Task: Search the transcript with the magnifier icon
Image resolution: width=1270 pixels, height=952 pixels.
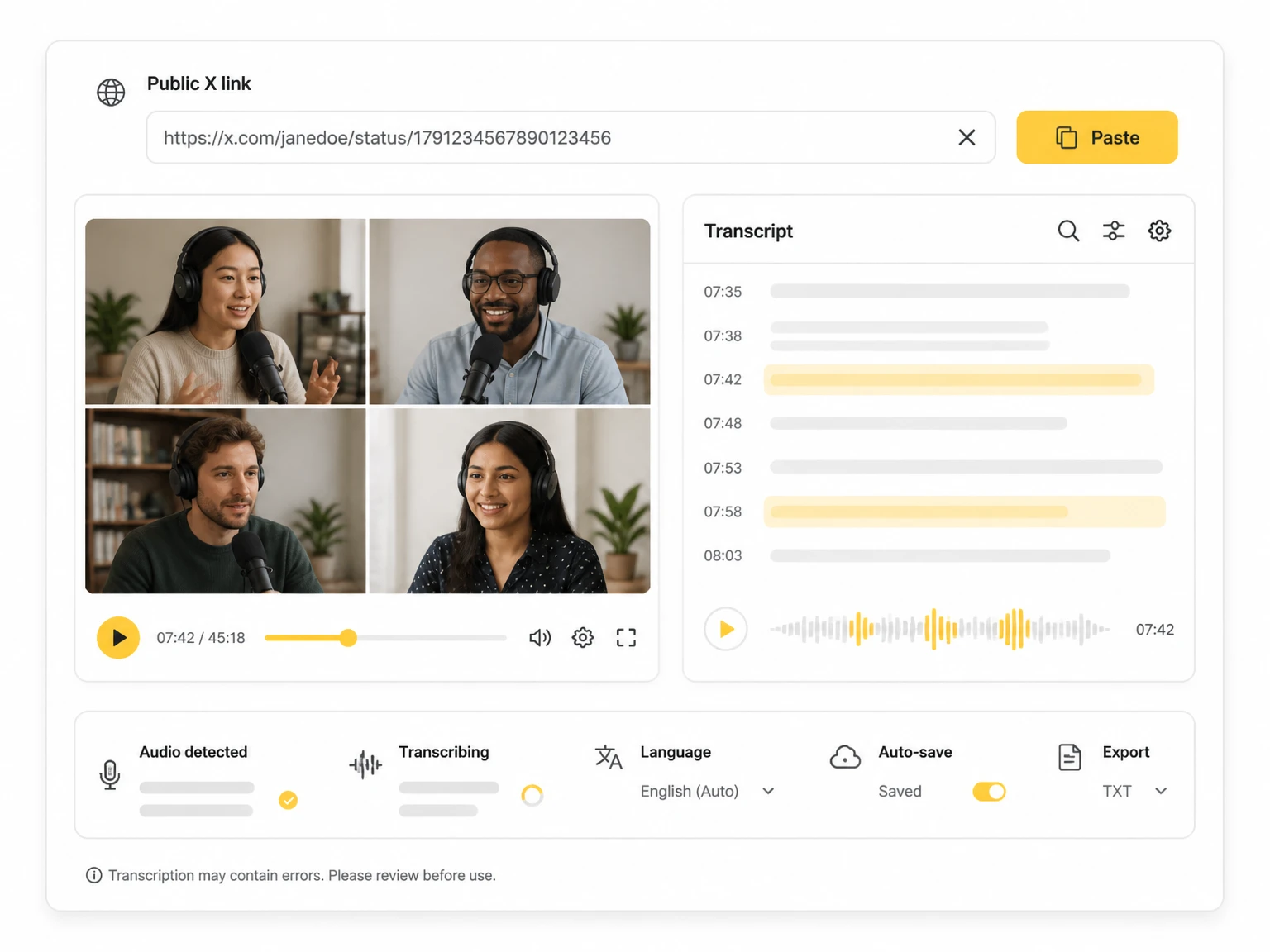Action: click(1068, 231)
